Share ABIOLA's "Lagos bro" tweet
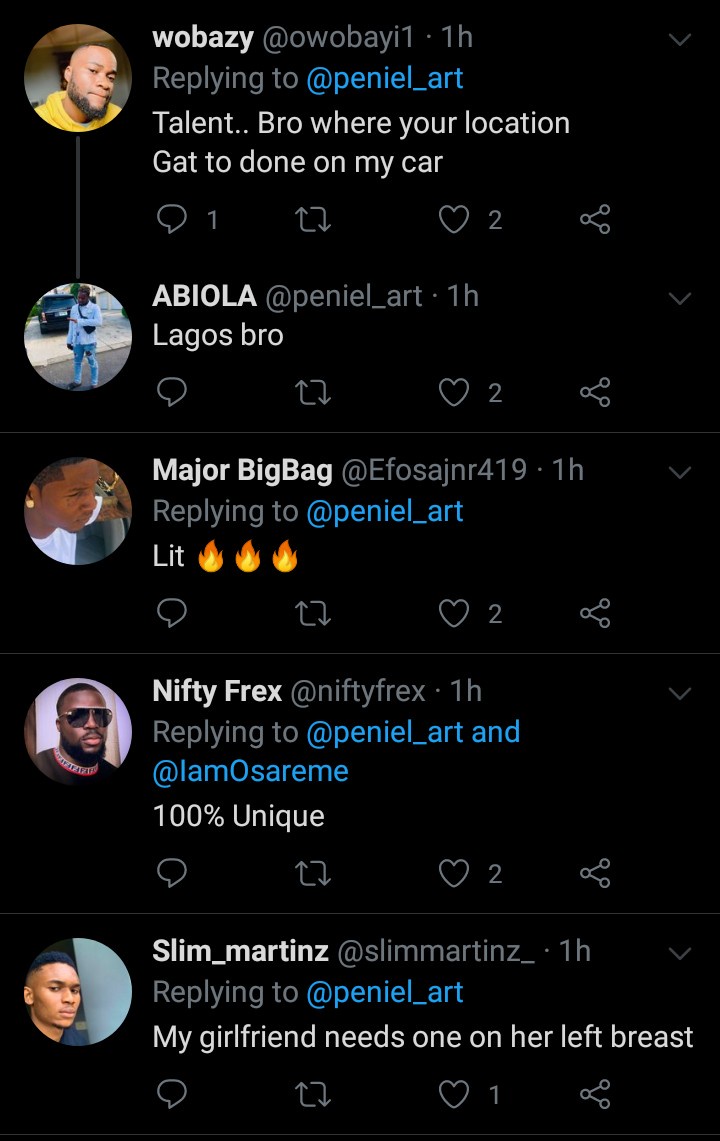This screenshot has height=1141, width=720. click(x=595, y=393)
